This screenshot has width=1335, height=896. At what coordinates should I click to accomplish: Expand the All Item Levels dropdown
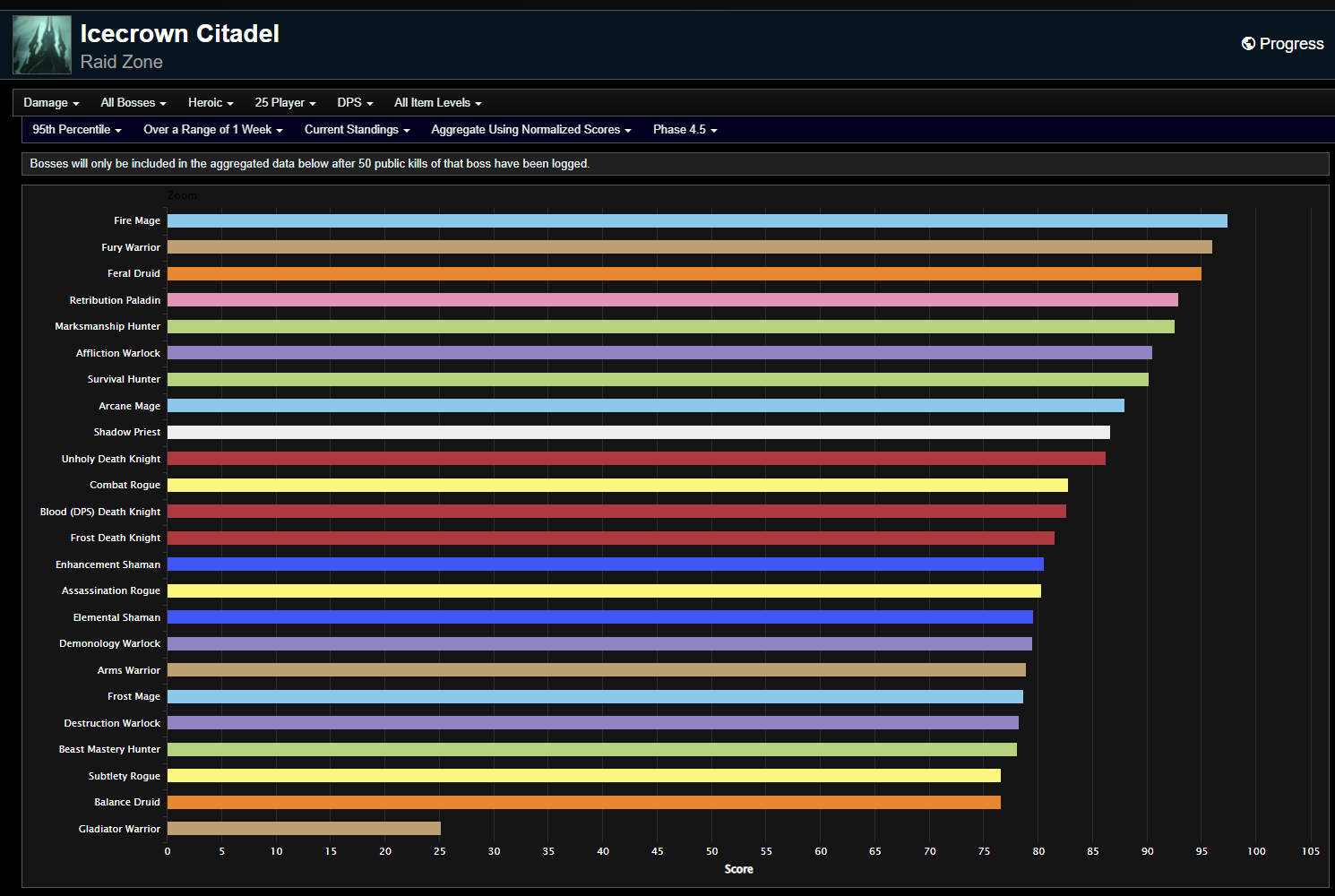point(438,103)
